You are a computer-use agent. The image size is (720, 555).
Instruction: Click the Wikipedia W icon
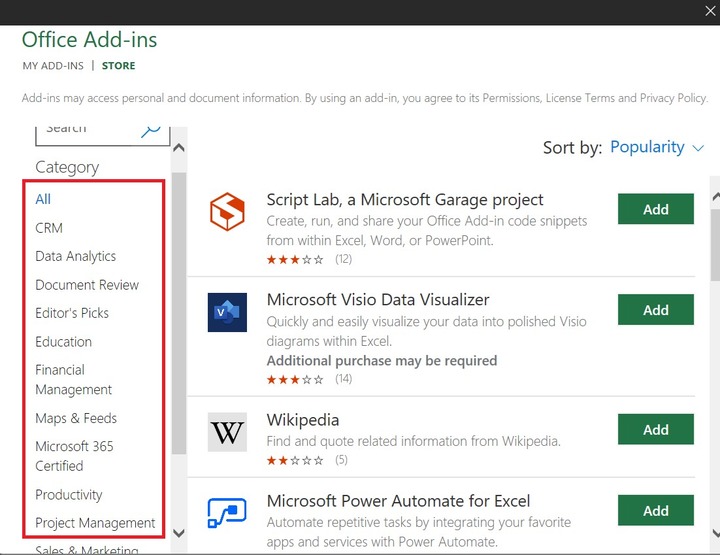click(x=227, y=432)
